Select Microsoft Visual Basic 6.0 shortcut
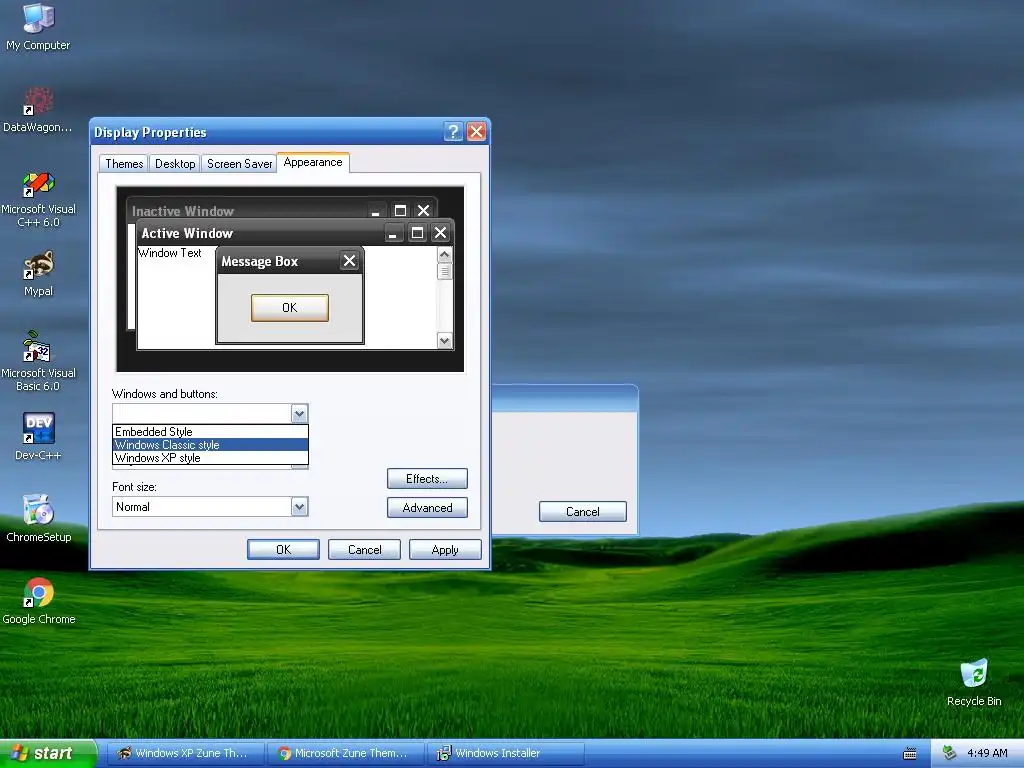 pyautogui.click(x=38, y=361)
